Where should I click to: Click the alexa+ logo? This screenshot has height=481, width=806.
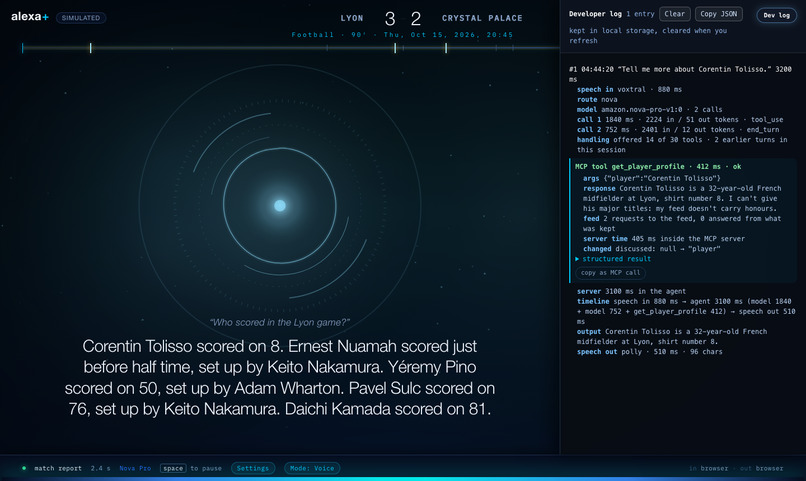30,17
